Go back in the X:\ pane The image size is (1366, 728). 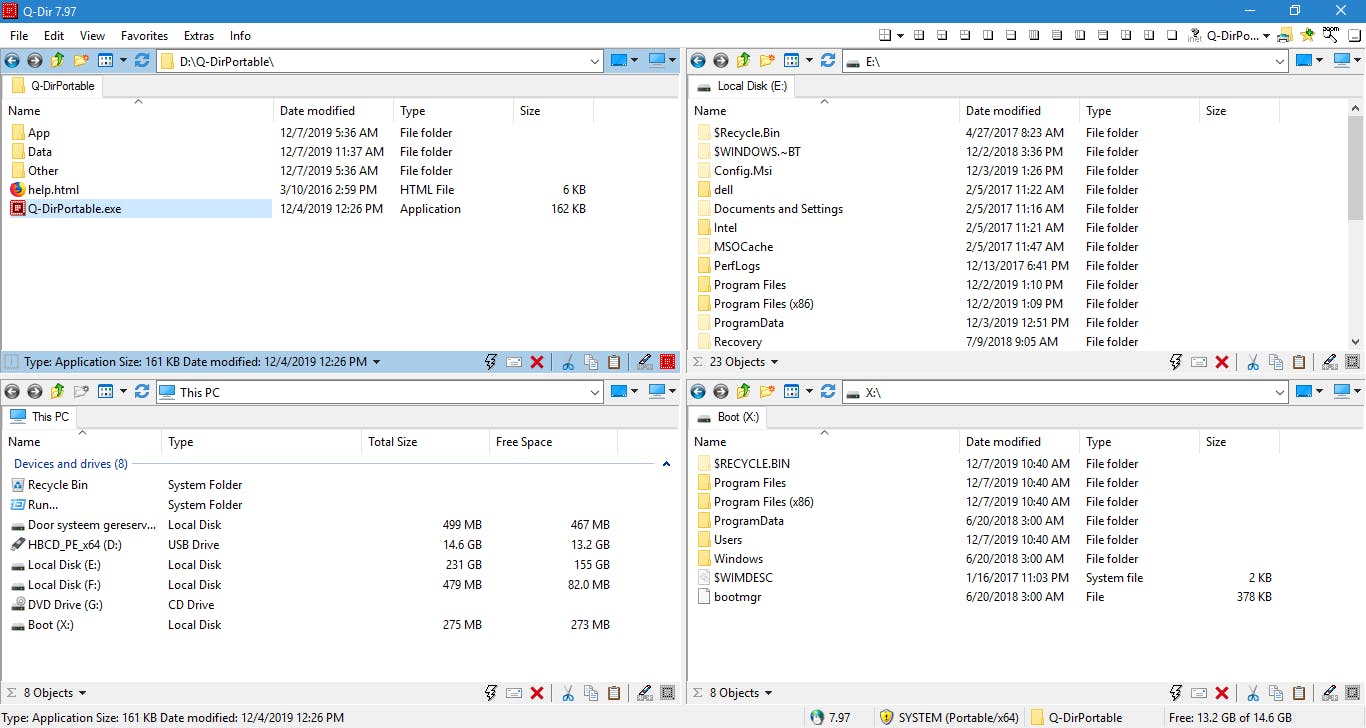click(698, 391)
